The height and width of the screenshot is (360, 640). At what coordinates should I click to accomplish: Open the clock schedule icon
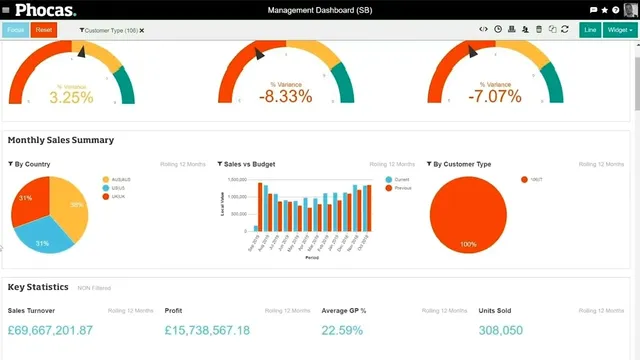pos(498,29)
